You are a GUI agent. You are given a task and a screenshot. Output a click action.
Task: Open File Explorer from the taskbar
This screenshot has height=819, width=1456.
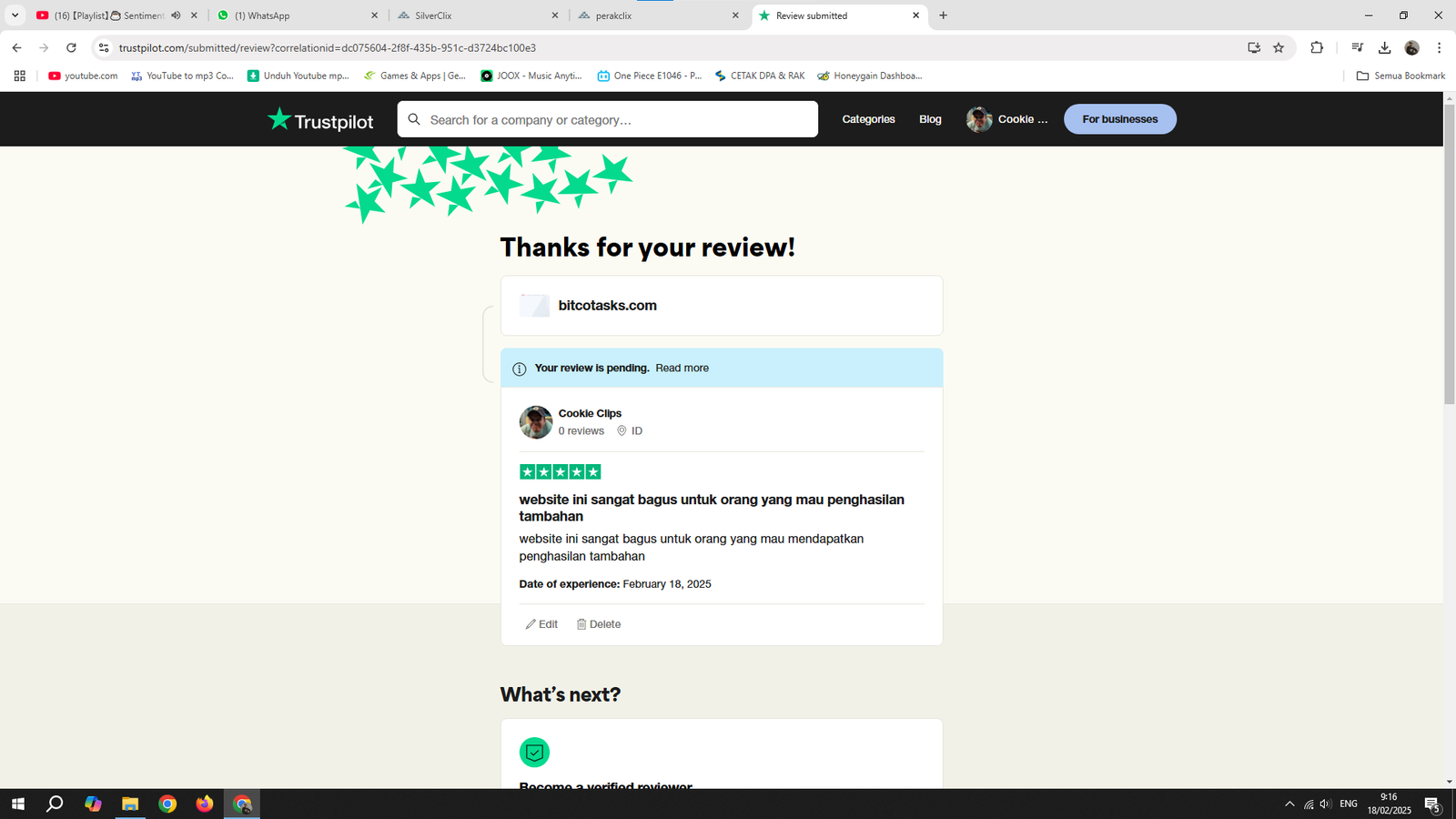click(130, 804)
